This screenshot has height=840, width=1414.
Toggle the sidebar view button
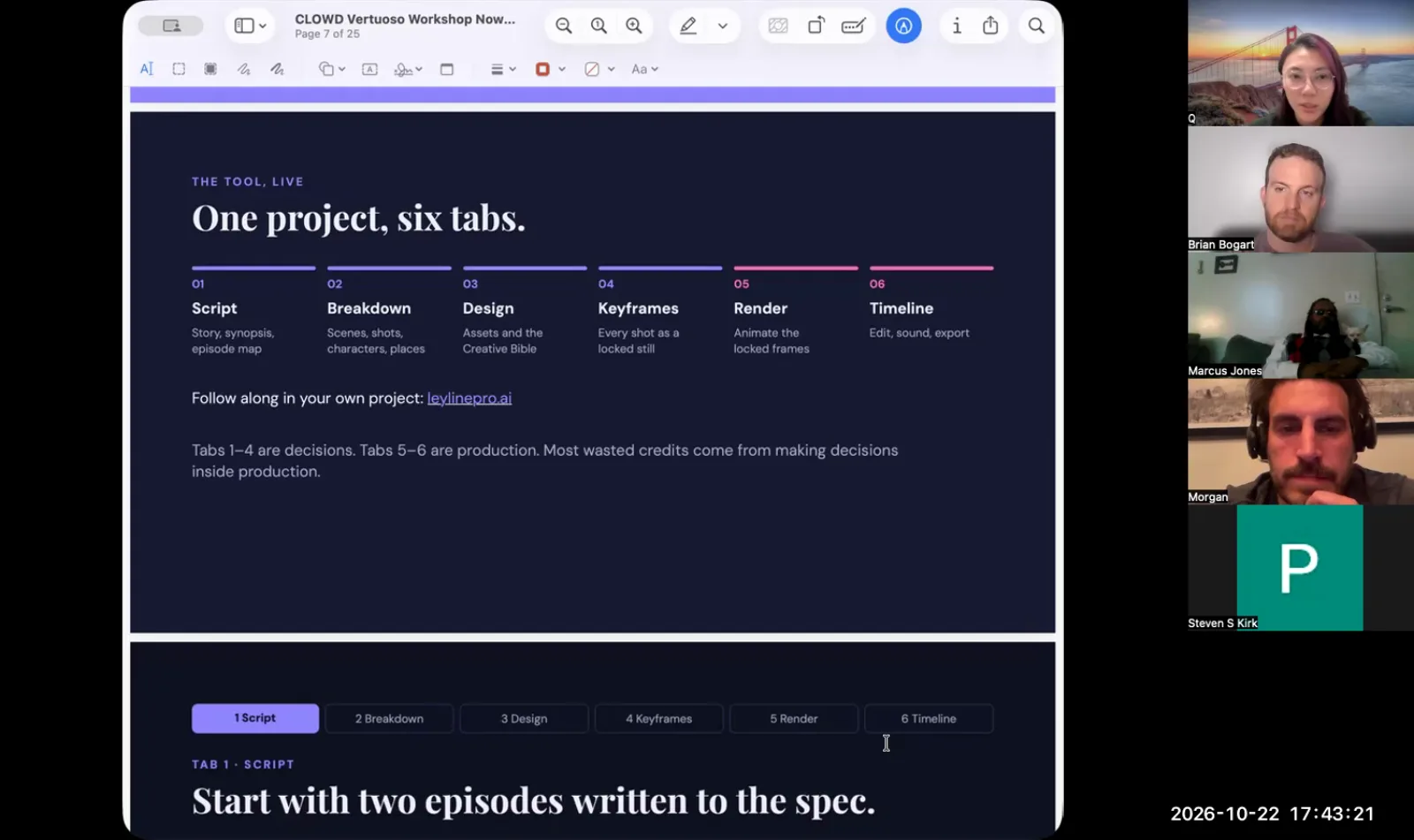(244, 26)
